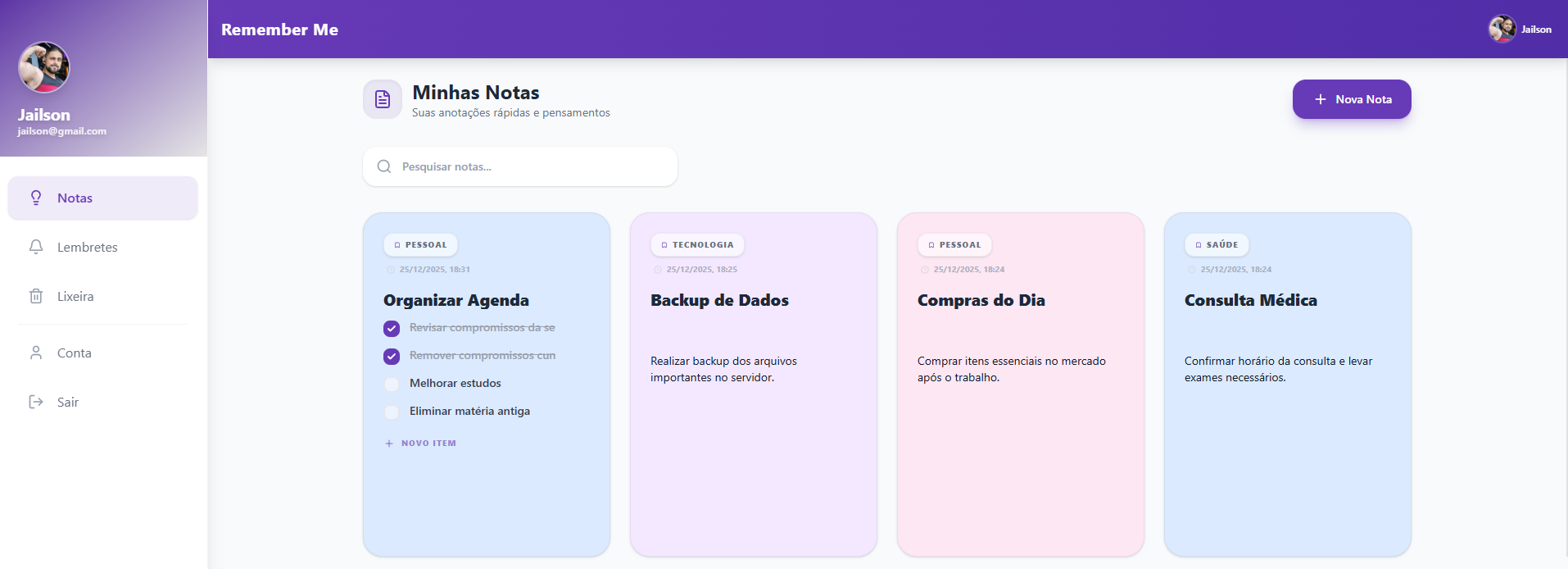Click the Pesquisar notas search field
The width and height of the screenshot is (1568, 569).
coord(519,166)
